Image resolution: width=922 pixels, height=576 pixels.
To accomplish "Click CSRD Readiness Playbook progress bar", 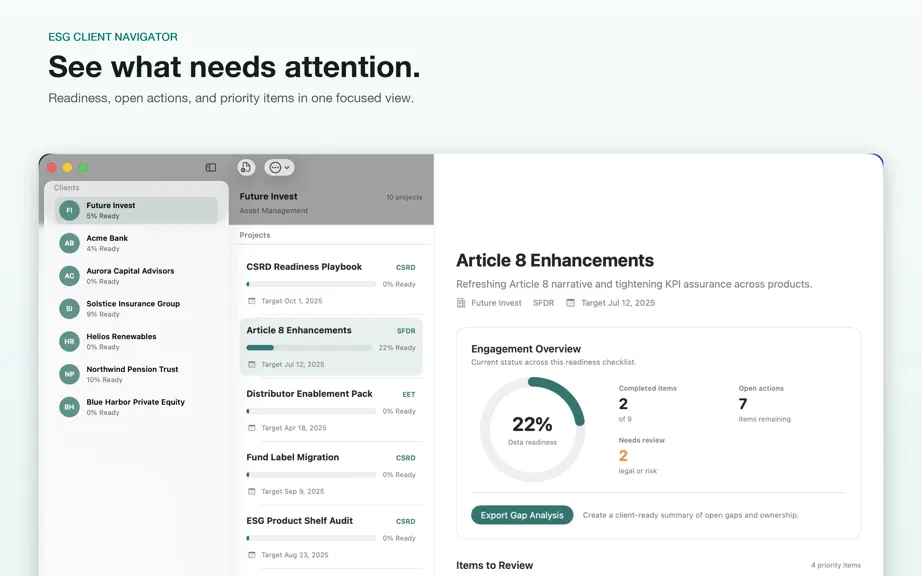I will [x=311, y=284].
